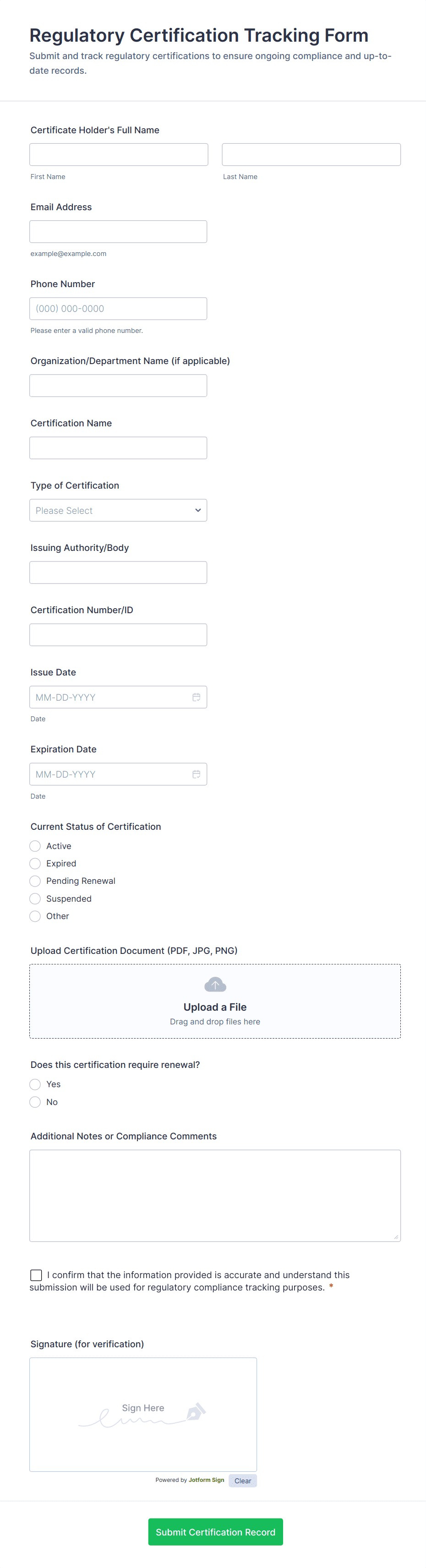Clear the signature field
The height and width of the screenshot is (1568, 426).
click(x=243, y=1481)
